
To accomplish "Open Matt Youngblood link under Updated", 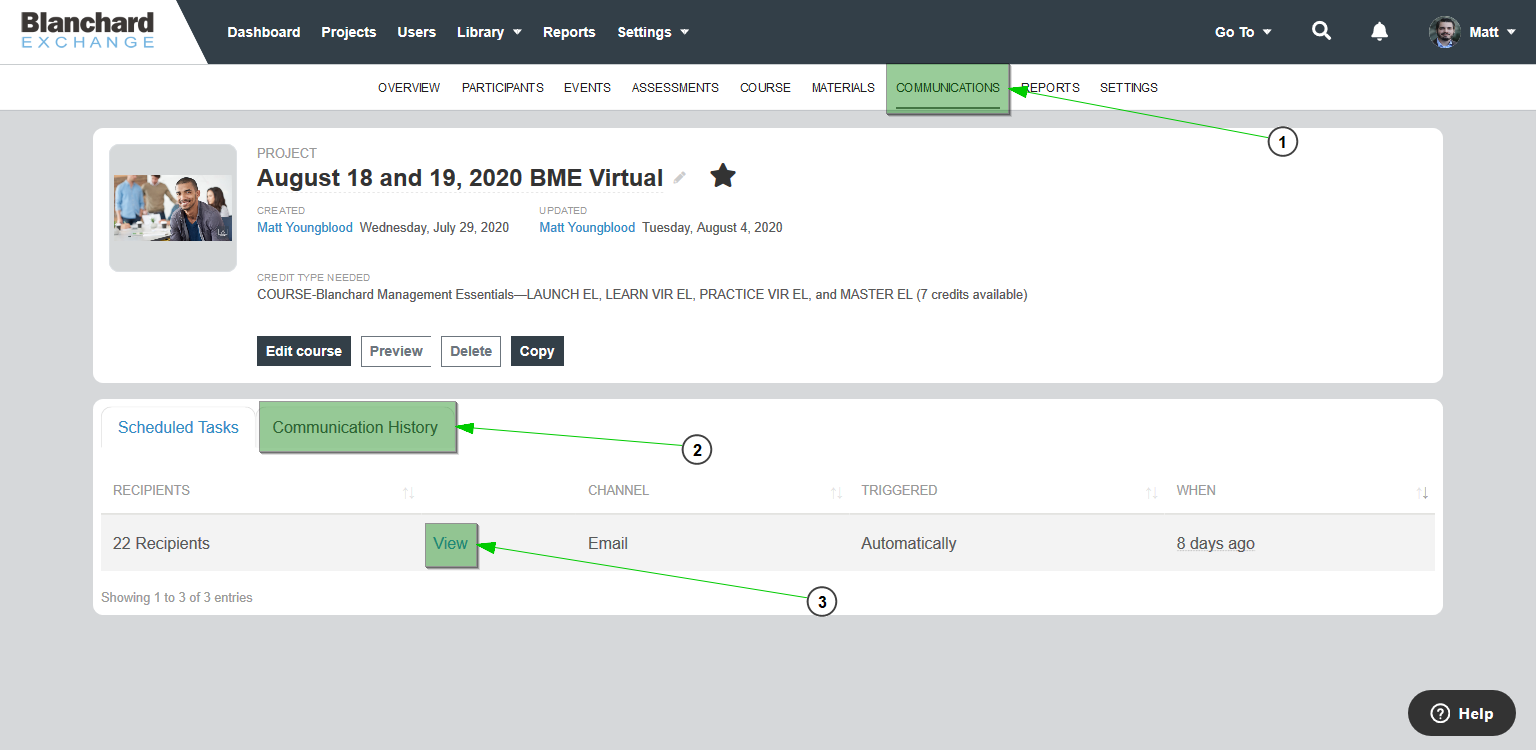I will (587, 227).
